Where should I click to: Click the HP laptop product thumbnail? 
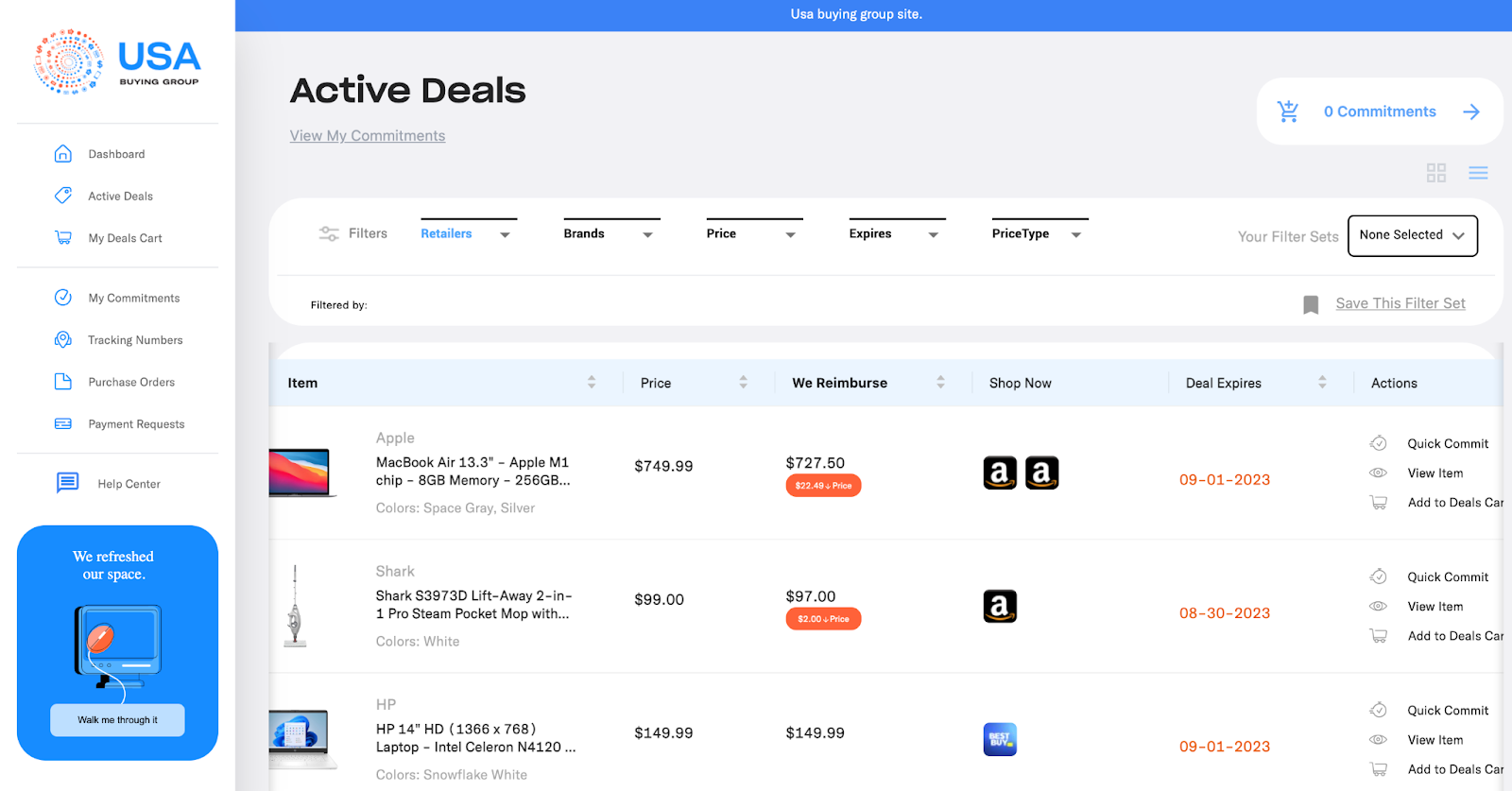(302, 739)
